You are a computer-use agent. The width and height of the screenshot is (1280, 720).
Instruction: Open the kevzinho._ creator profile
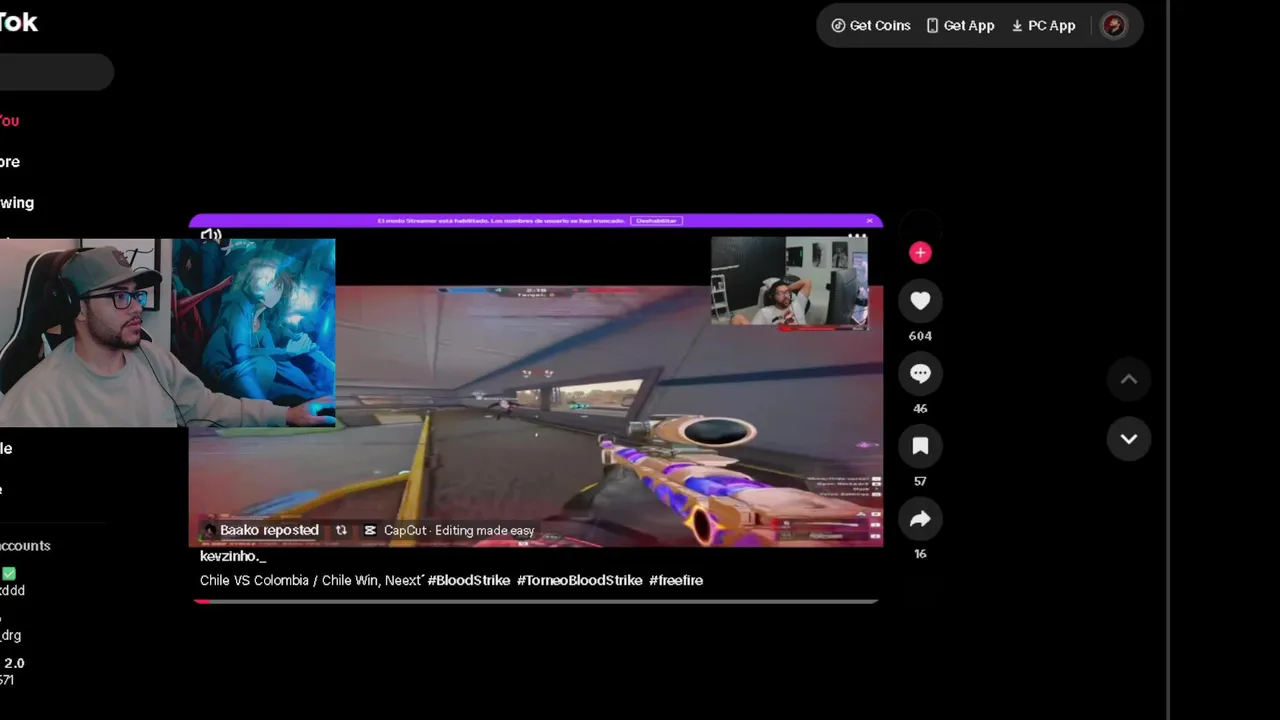coord(233,556)
